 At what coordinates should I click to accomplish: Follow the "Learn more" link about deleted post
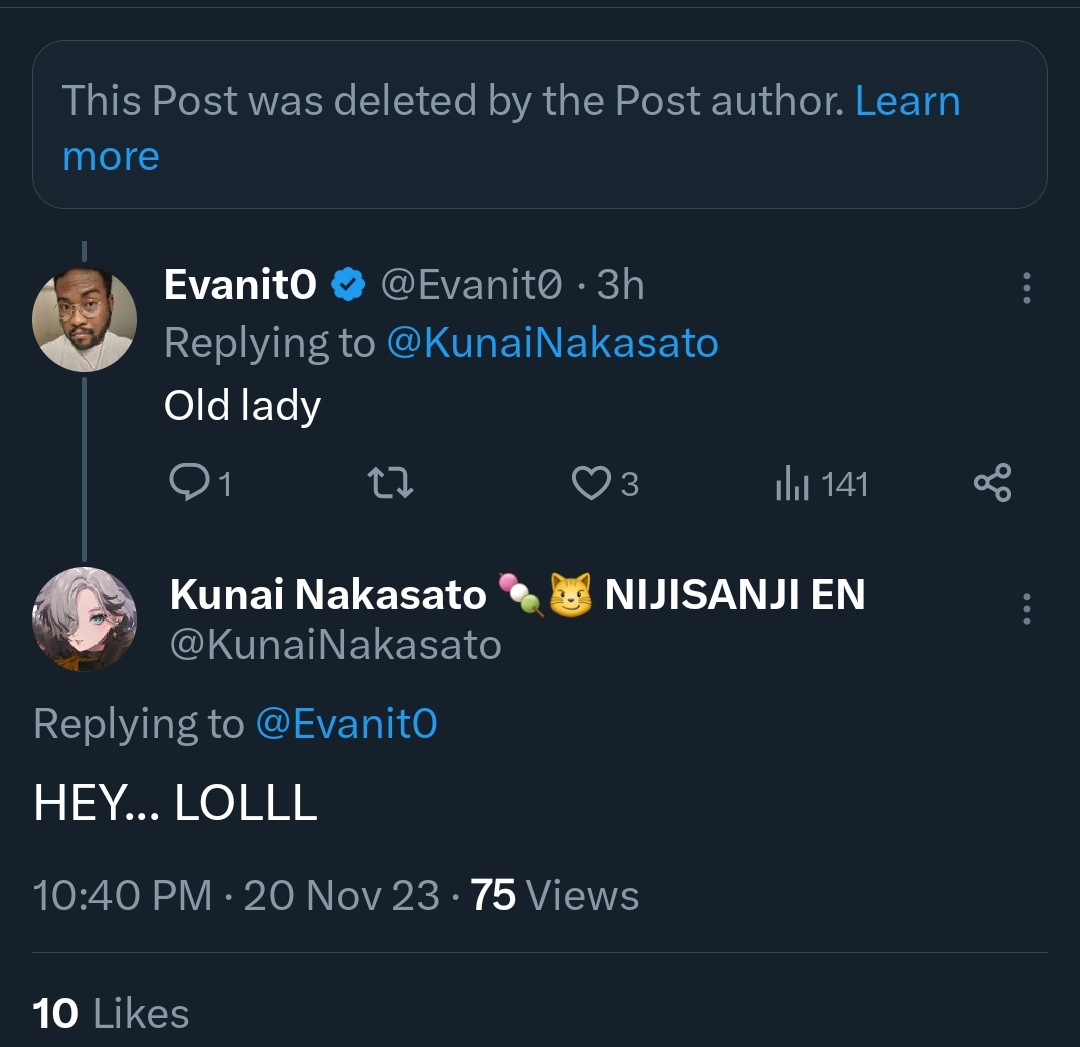(x=907, y=101)
